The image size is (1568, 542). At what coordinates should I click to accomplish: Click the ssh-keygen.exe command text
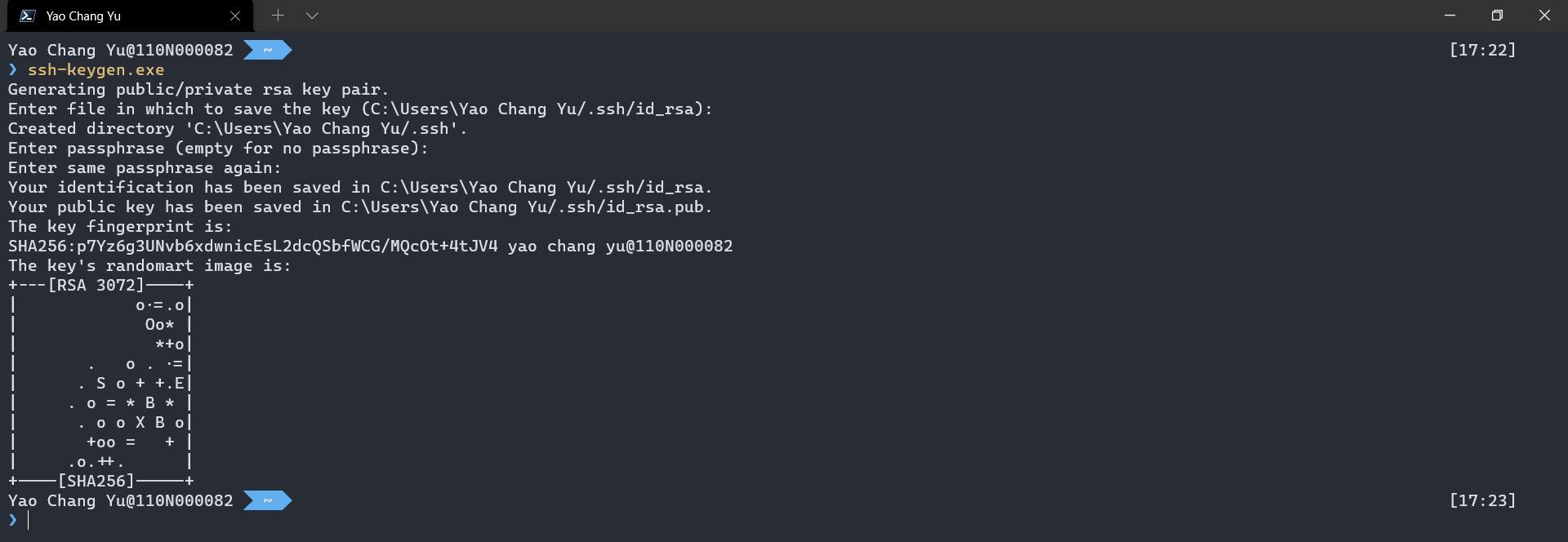tap(96, 70)
